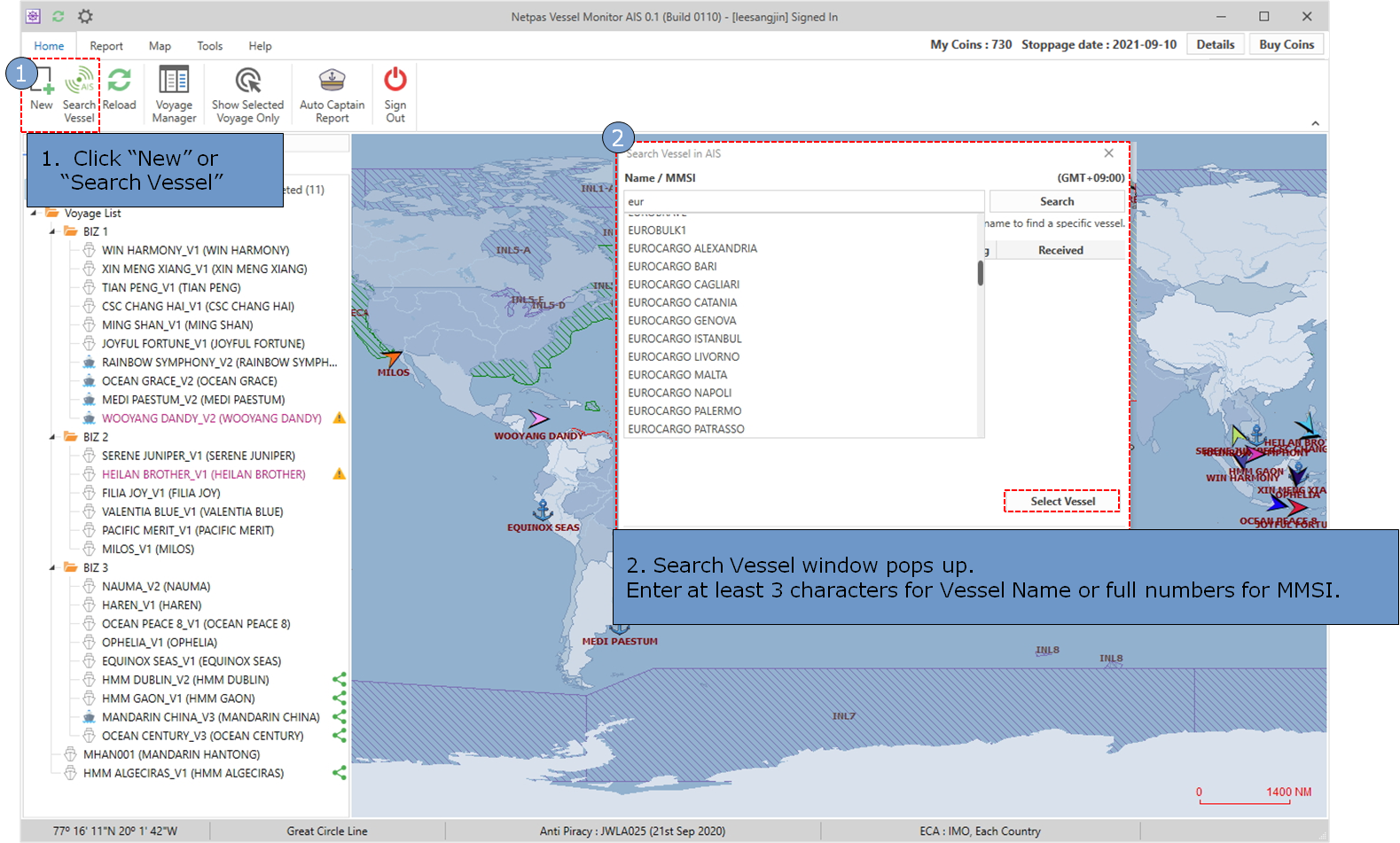Select VALENTIA BLUE_V1 voyage
The image size is (1400, 843).
click(192, 511)
